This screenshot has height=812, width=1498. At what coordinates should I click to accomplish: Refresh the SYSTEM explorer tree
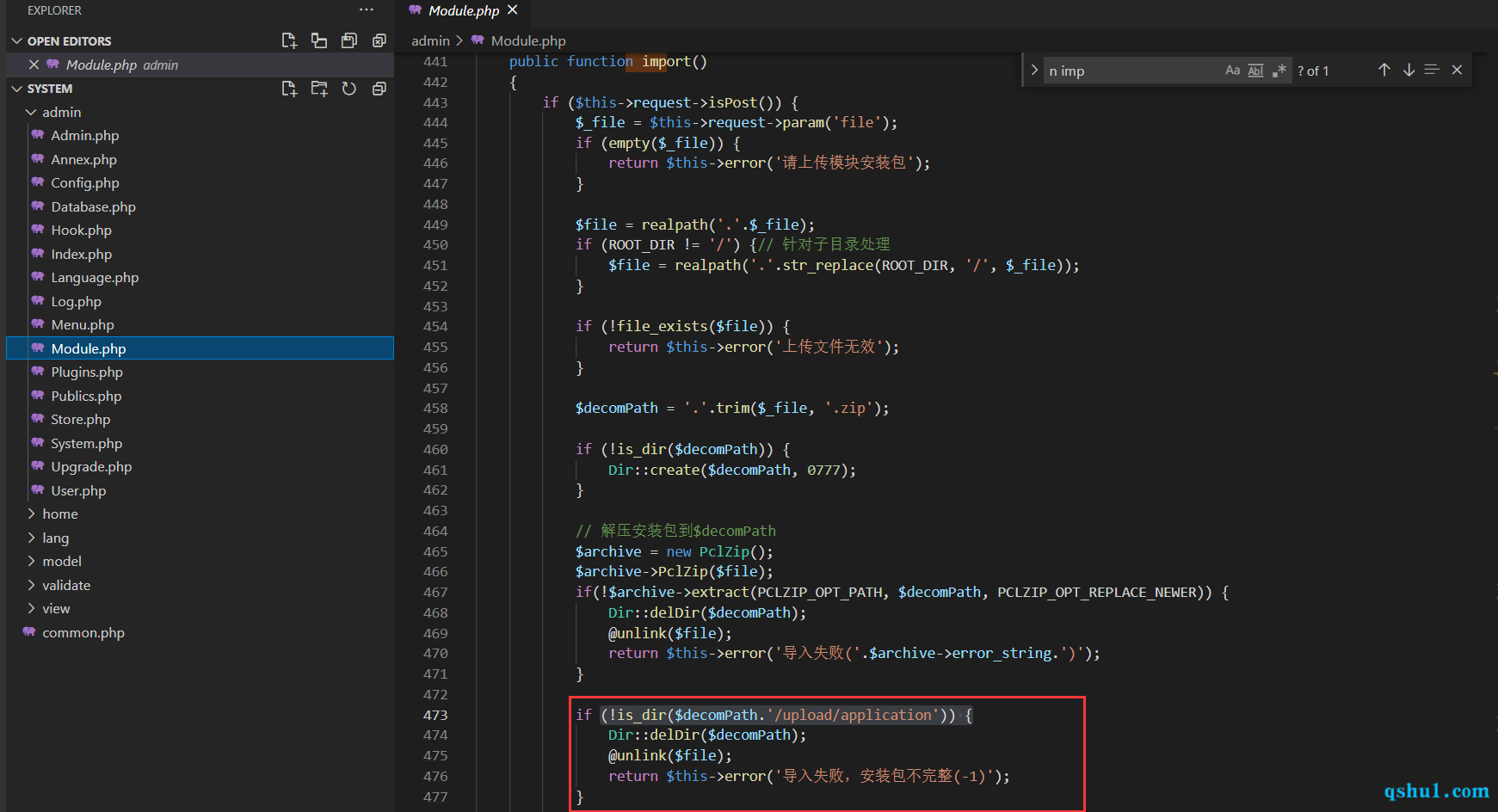coord(349,89)
